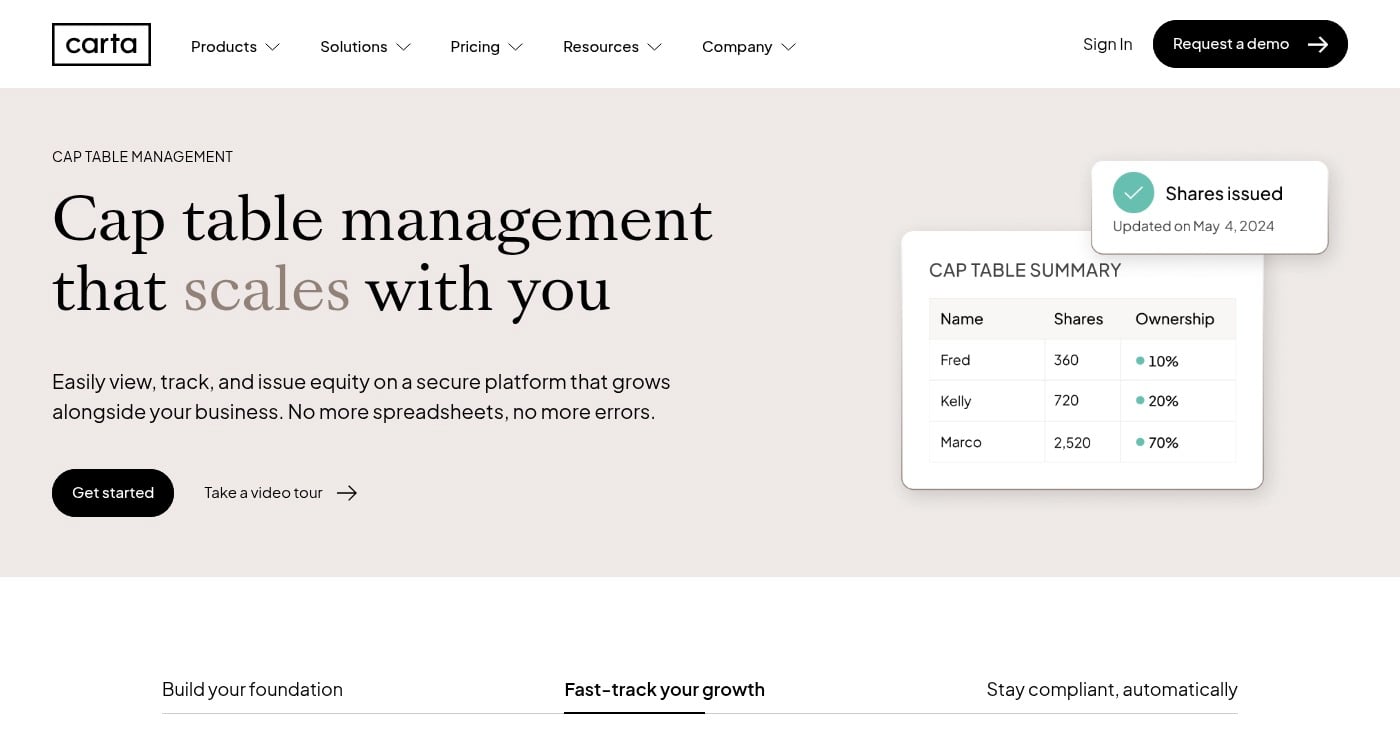Click Request a demo
This screenshot has height=735, width=1400.
(1231, 44)
